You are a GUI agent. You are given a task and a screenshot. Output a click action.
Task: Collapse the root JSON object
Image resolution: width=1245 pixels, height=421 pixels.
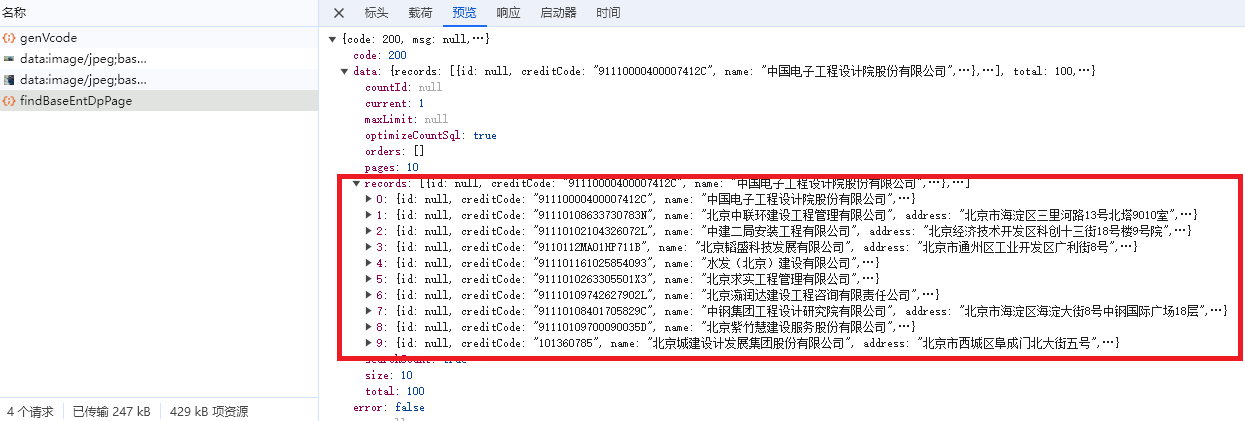(x=334, y=39)
